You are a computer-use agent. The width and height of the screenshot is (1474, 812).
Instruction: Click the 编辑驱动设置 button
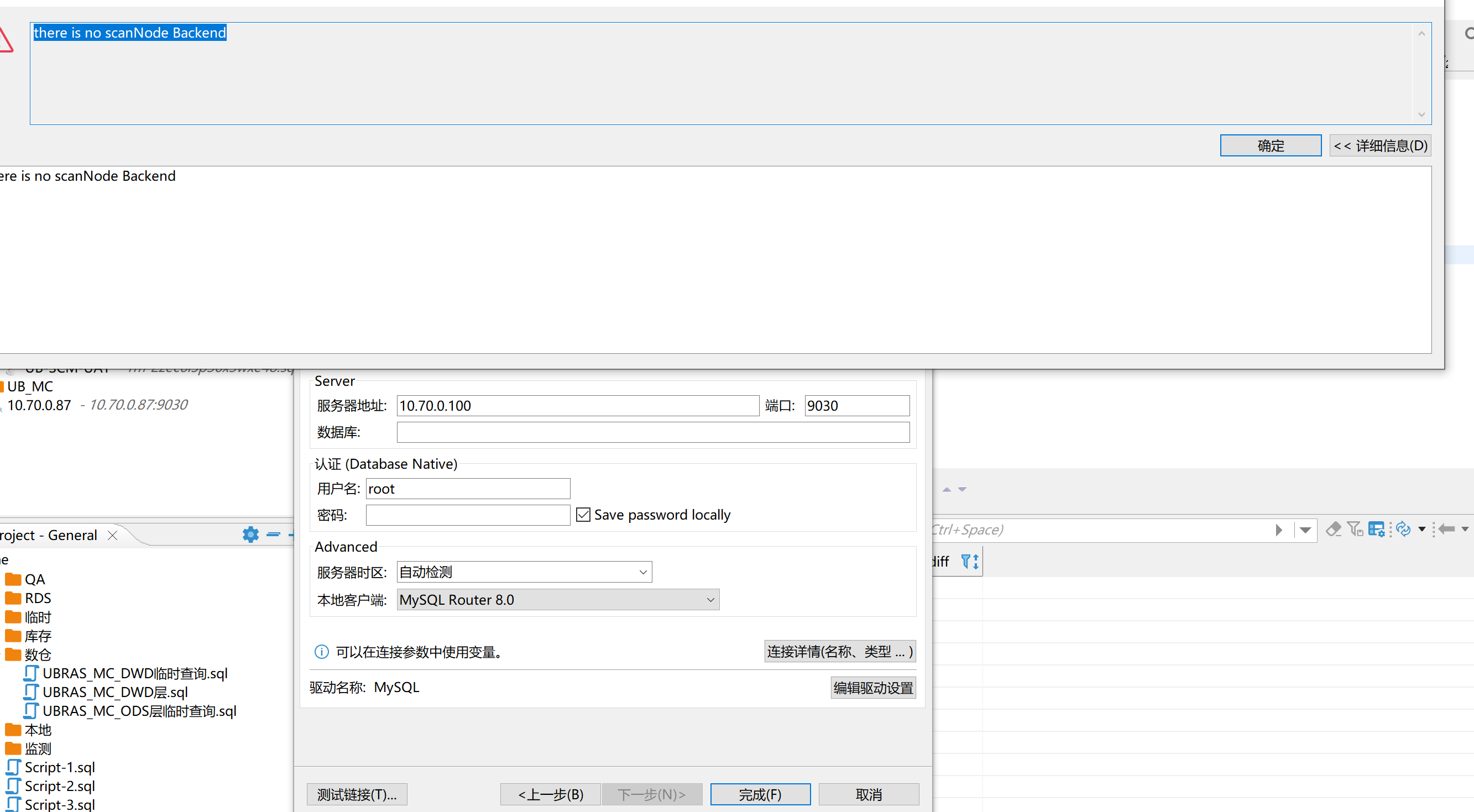pos(872,688)
